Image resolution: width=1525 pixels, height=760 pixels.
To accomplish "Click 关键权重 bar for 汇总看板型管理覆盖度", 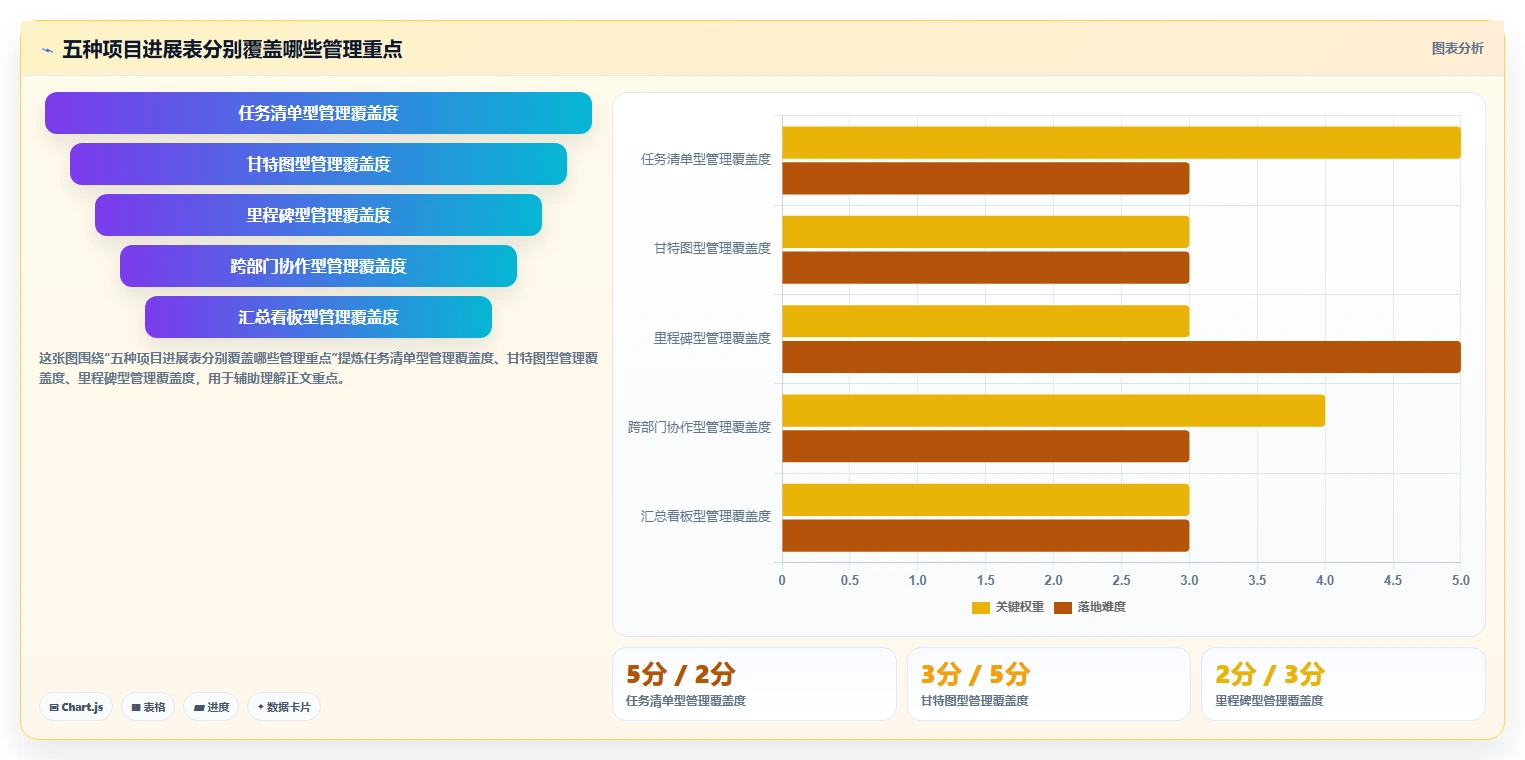I will (x=985, y=500).
